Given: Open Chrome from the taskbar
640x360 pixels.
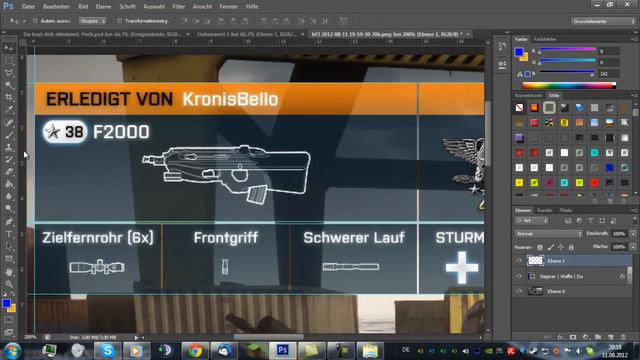Looking at the screenshot, I should click(195, 351).
